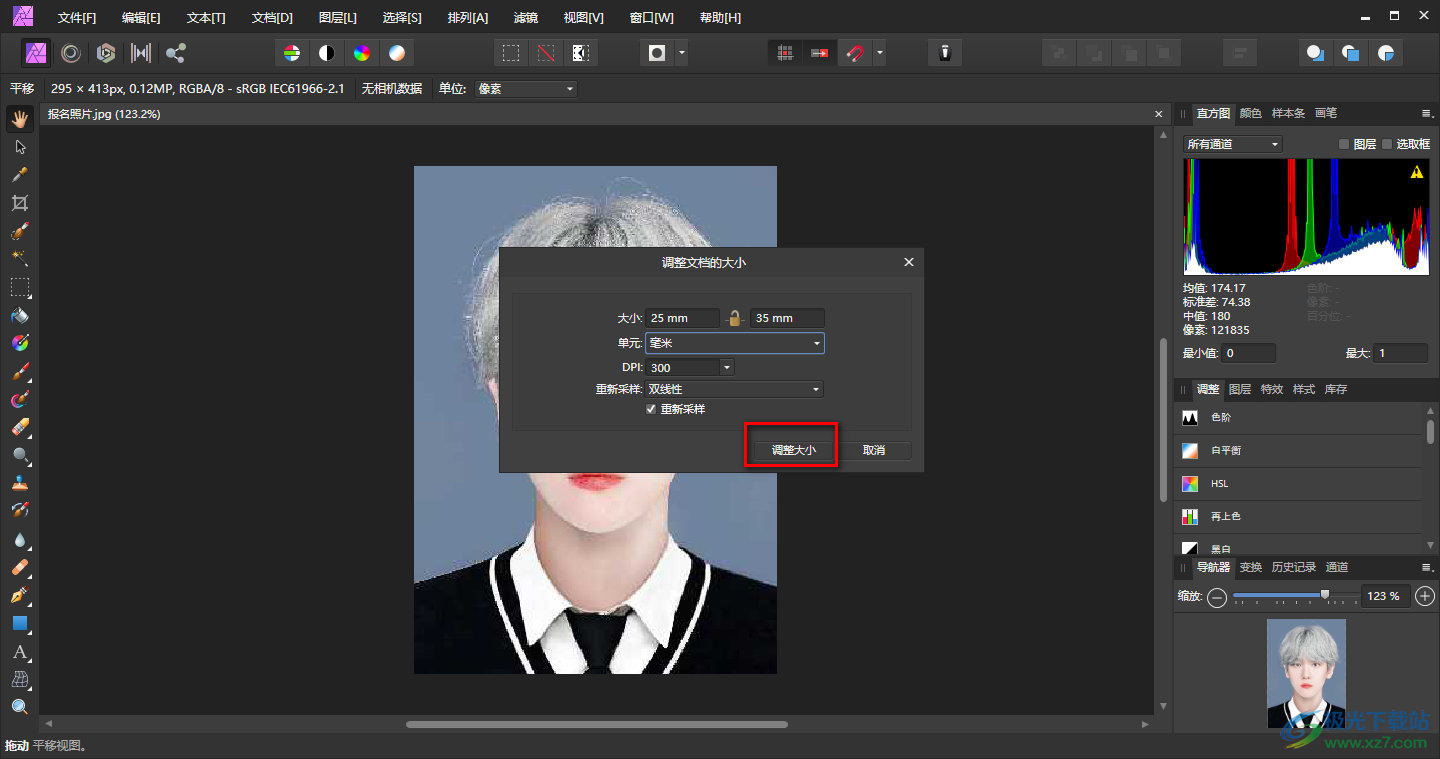This screenshot has height=759, width=1440.
Task: Close the 报名照片.jpg document tab
Action: [x=1158, y=114]
